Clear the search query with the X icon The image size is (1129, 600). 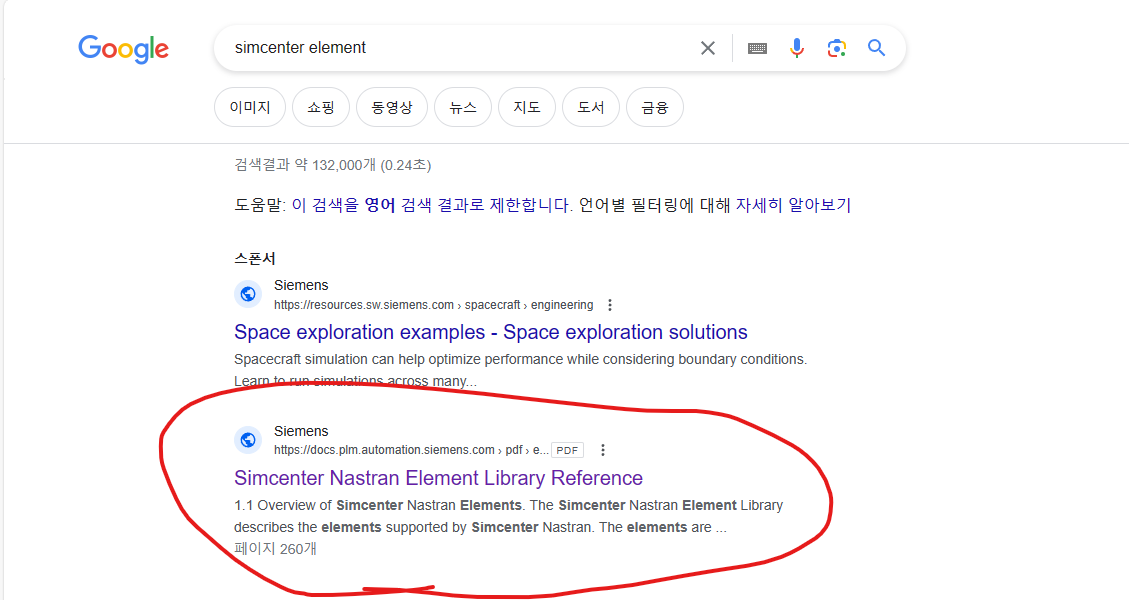[708, 48]
